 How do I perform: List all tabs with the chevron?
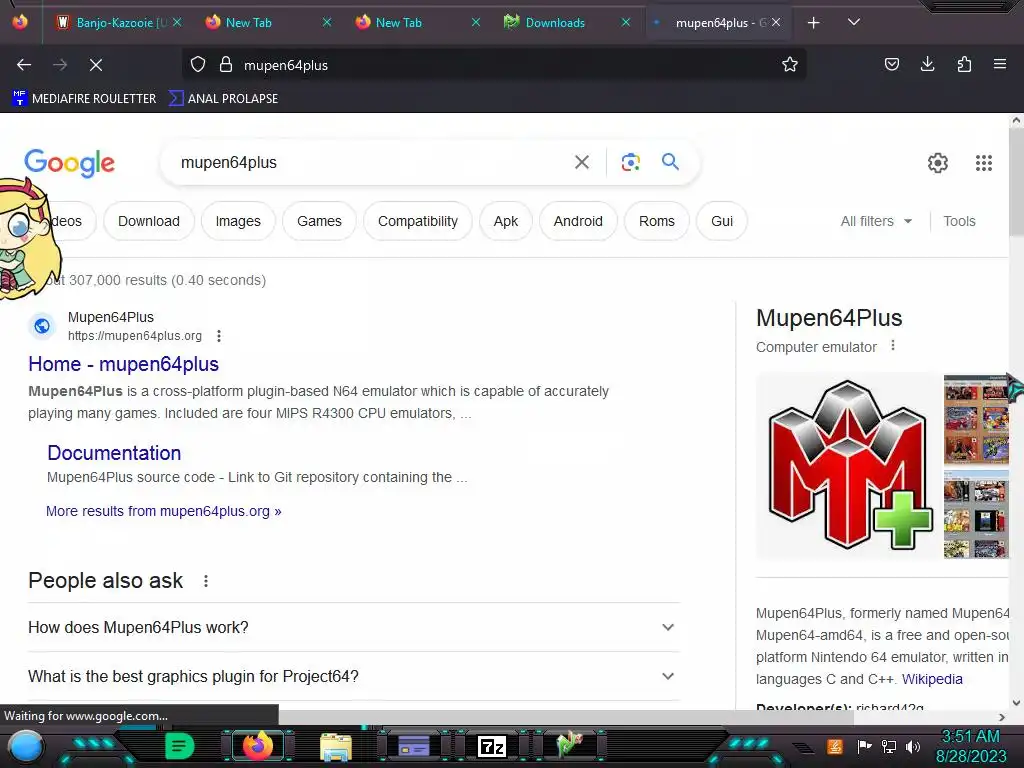point(854,22)
